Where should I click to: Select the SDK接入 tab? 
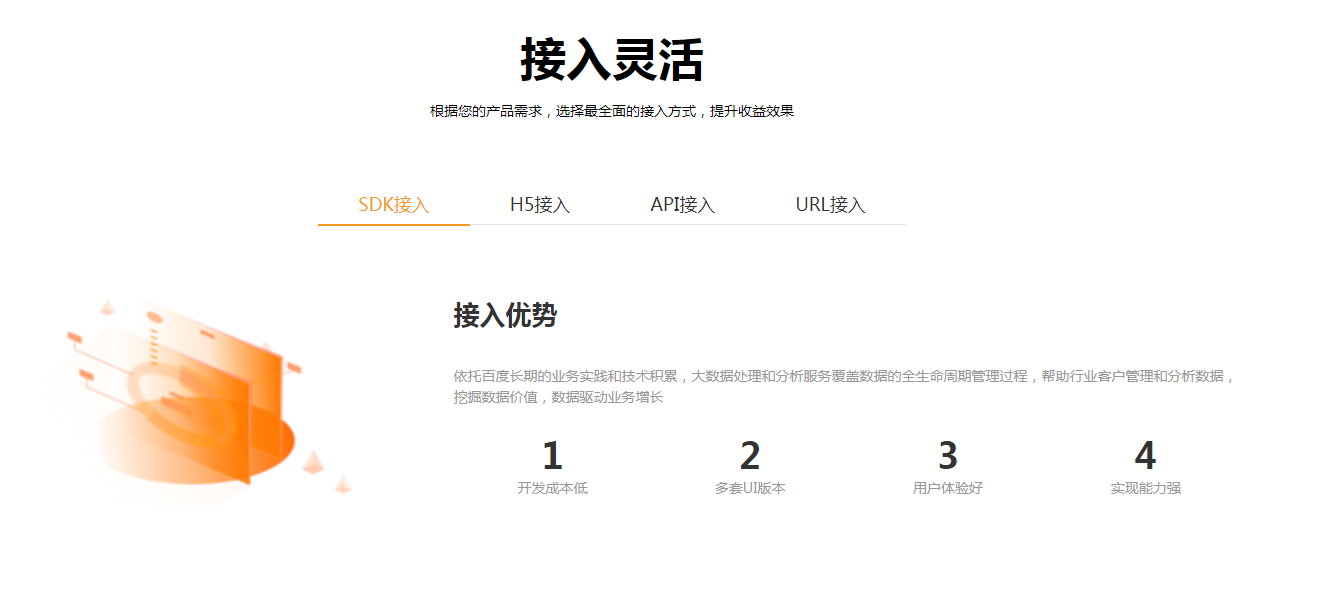[x=393, y=205]
